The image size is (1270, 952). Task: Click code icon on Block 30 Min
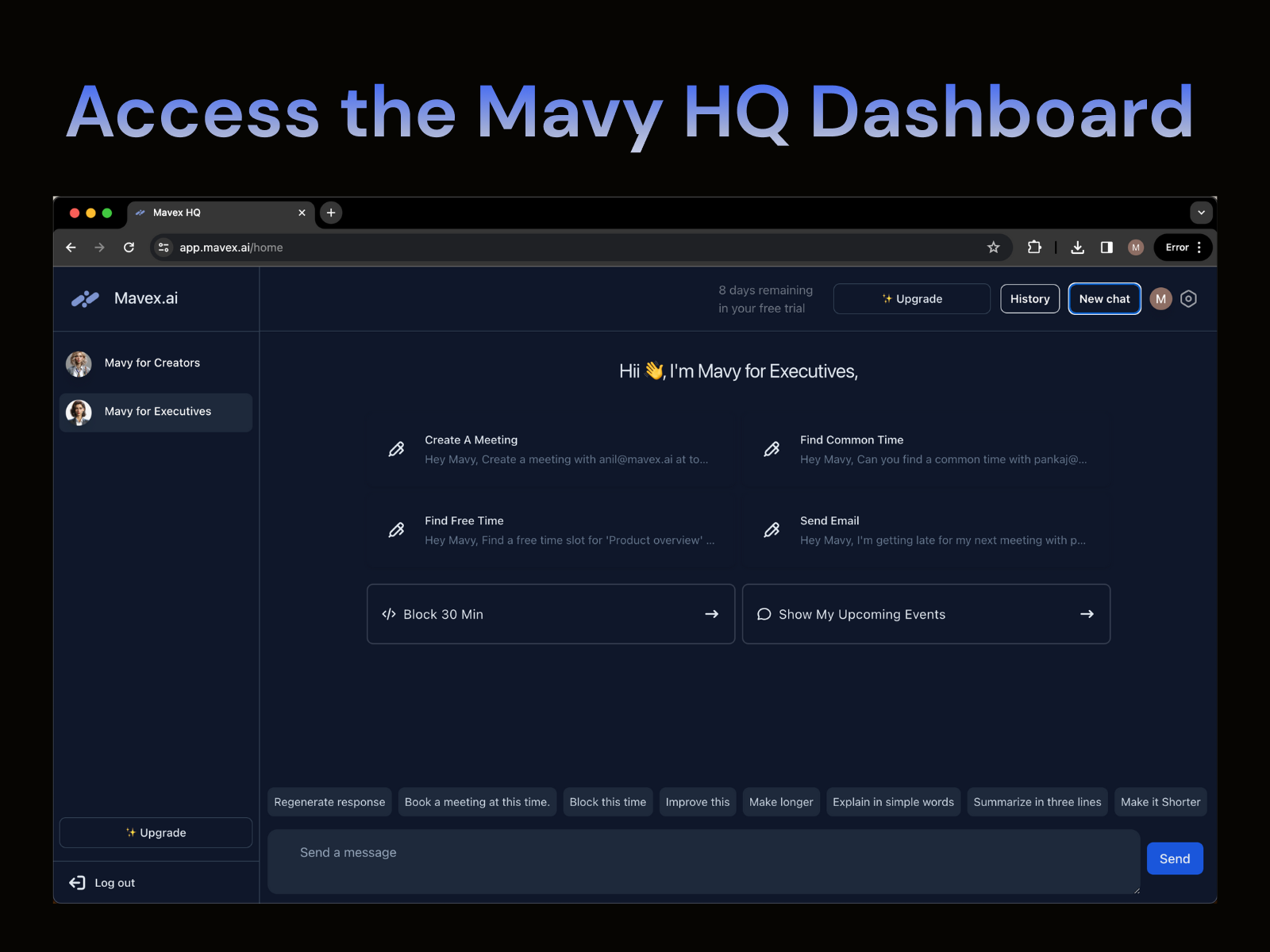[x=389, y=614]
